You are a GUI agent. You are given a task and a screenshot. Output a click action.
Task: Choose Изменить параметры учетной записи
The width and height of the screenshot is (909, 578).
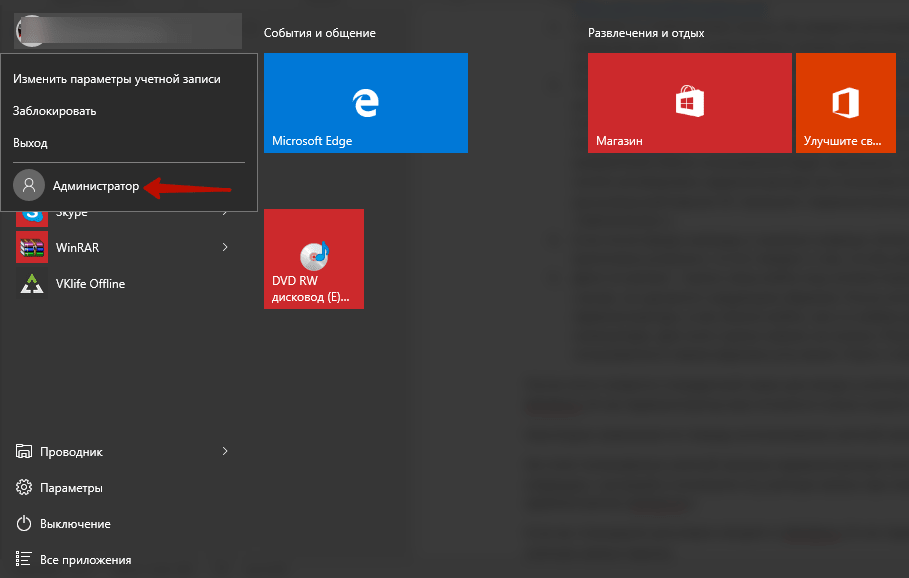coord(117,79)
